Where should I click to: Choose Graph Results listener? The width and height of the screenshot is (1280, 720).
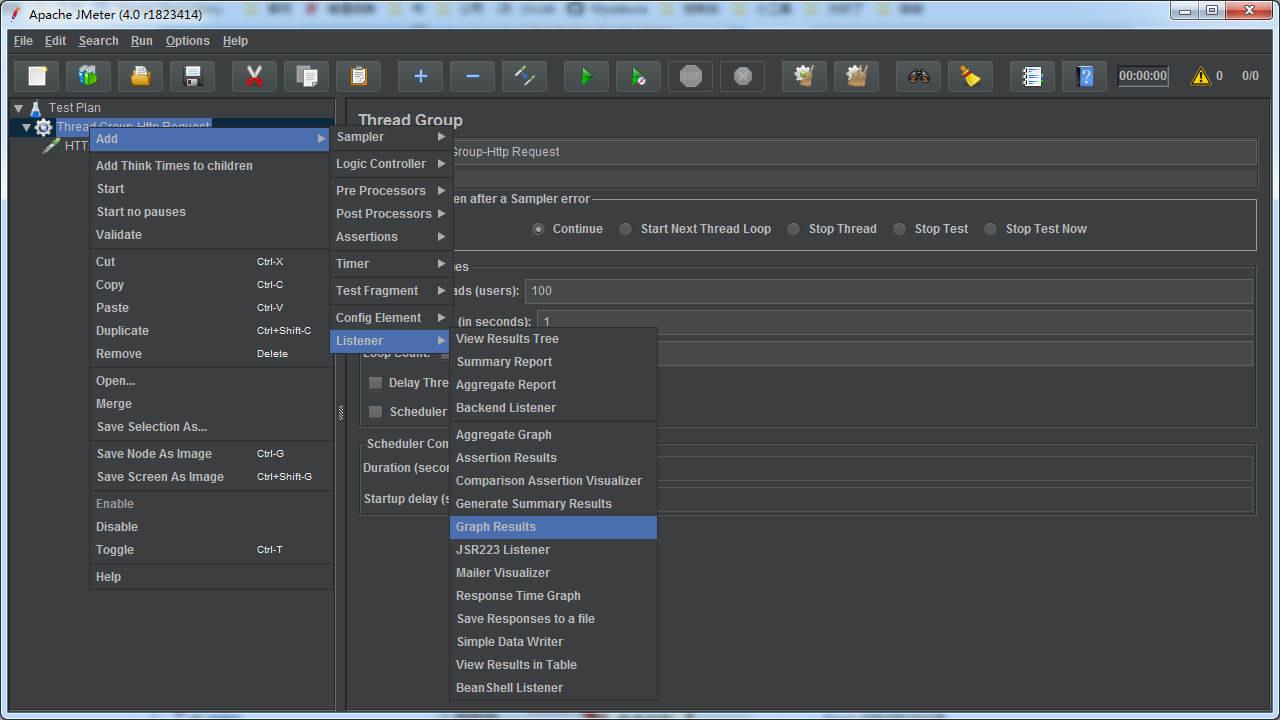tap(553, 527)
